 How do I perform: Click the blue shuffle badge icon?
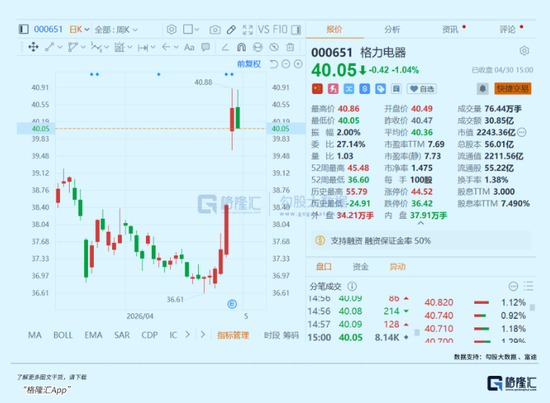(x=349, y=89)
